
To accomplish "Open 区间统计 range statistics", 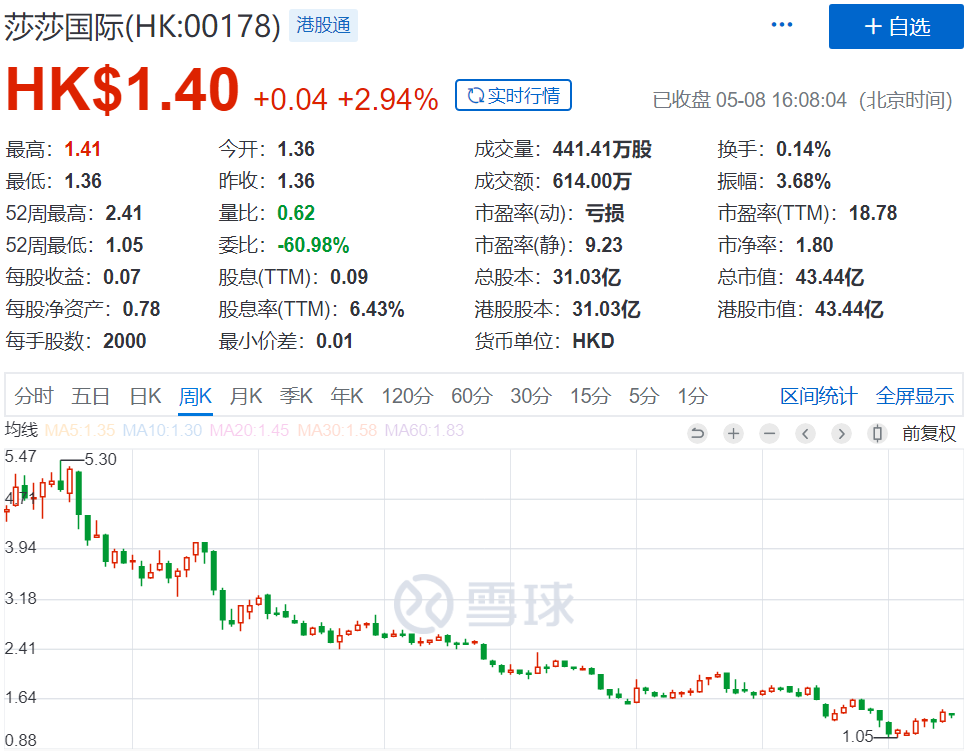I will [818, 396].
